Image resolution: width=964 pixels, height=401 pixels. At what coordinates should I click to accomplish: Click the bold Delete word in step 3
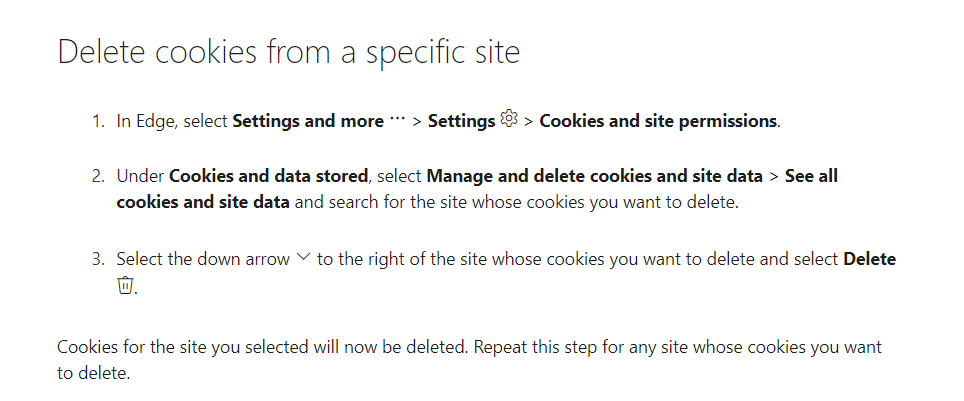(869, 259)
